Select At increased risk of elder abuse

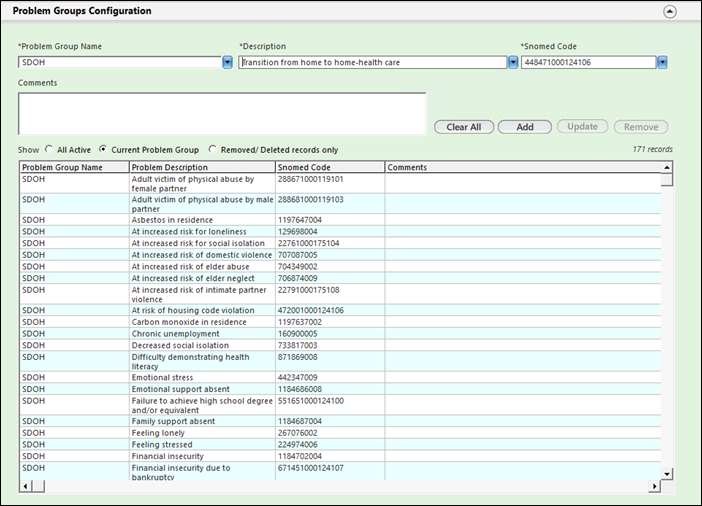(x=340, y=266)
